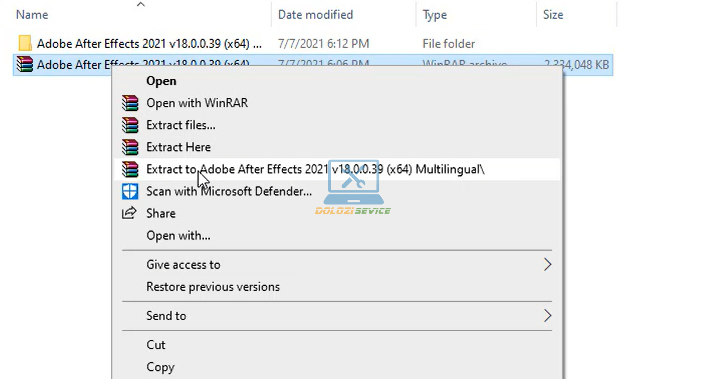Select the Adobe After Effects 2021 folder name
The height and width of the screenshot is (379, 707).
click(149, 44)
